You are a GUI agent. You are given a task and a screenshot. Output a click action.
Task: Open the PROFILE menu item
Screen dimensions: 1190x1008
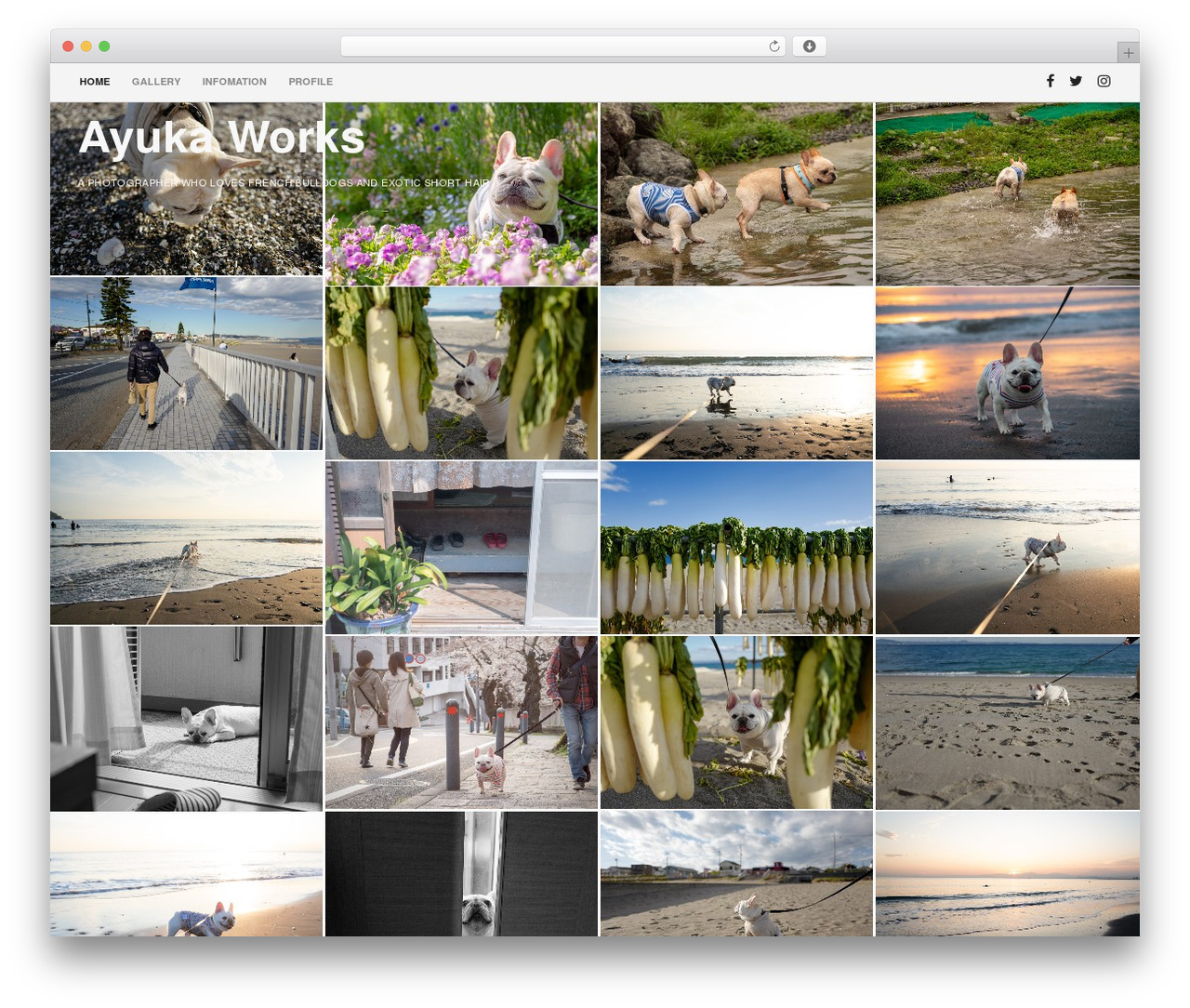click(x=311, y=82)
